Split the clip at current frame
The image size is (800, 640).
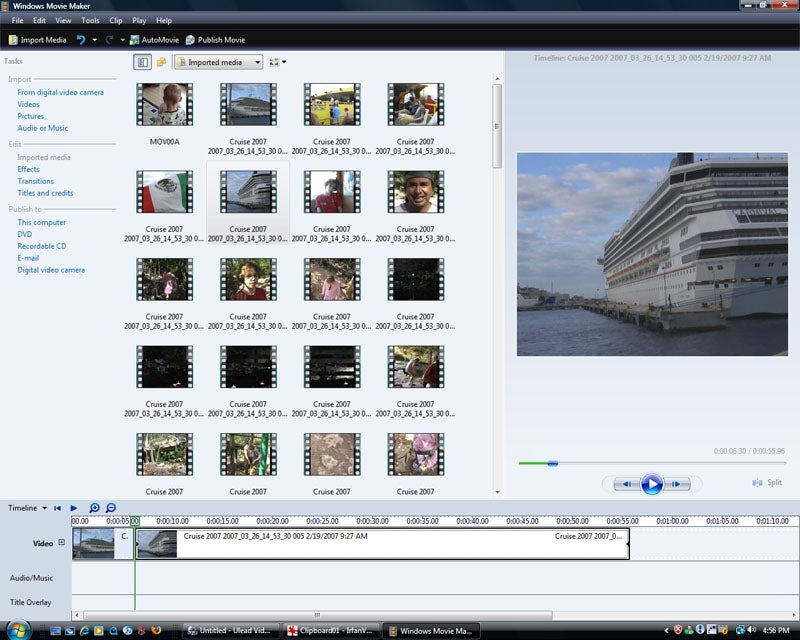[767, 482]
